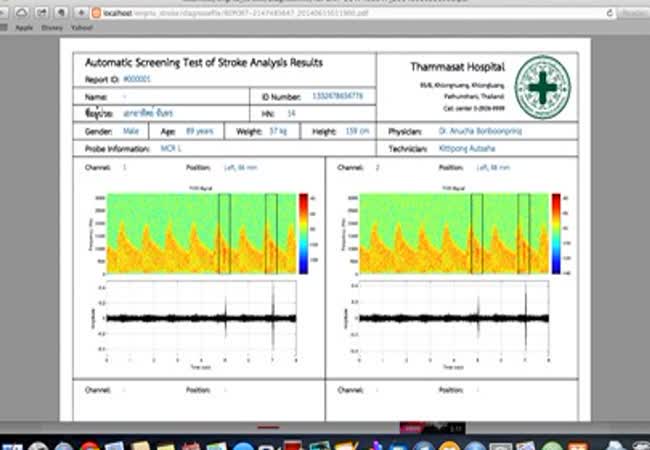Click the Thammasat Hospital green cross logo
The height and width of the screenshot is (450, 650).
[x=542, y=87]
